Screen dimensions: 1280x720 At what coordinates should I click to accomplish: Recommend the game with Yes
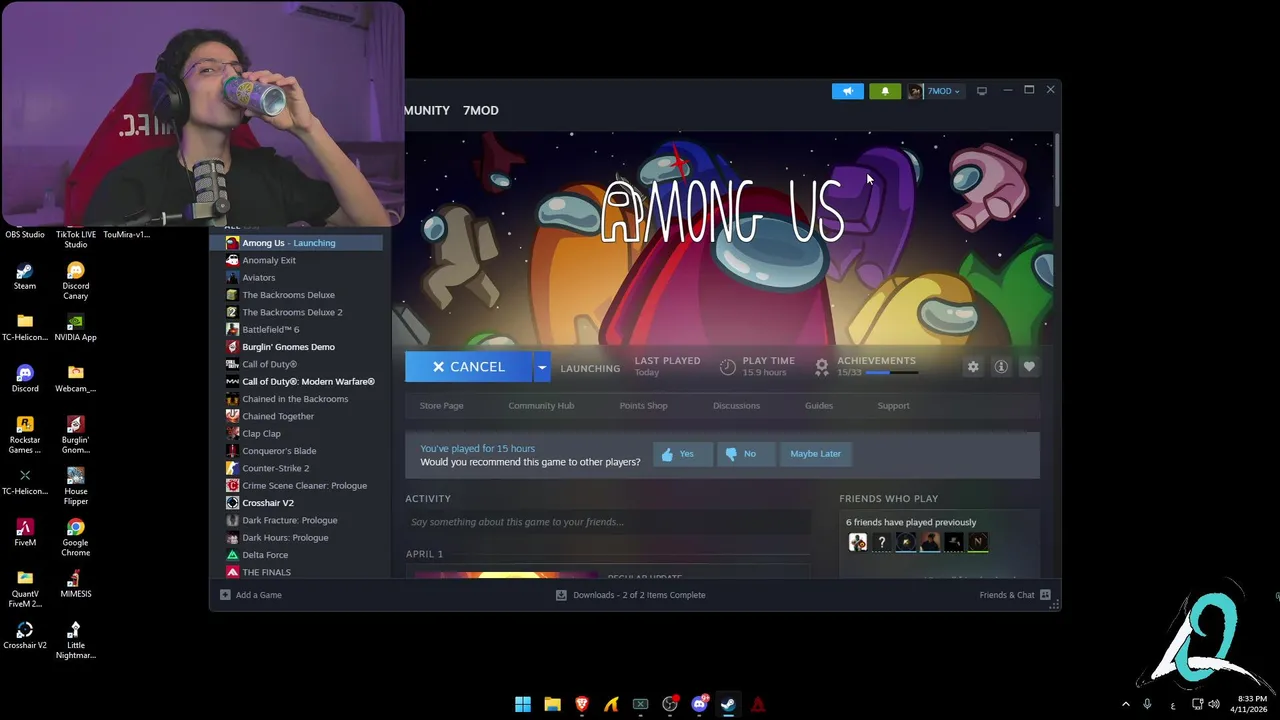(682, 454)
